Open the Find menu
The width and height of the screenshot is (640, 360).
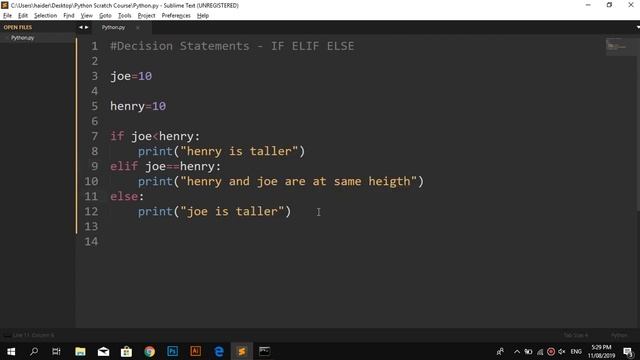click(x=69, y=16)
